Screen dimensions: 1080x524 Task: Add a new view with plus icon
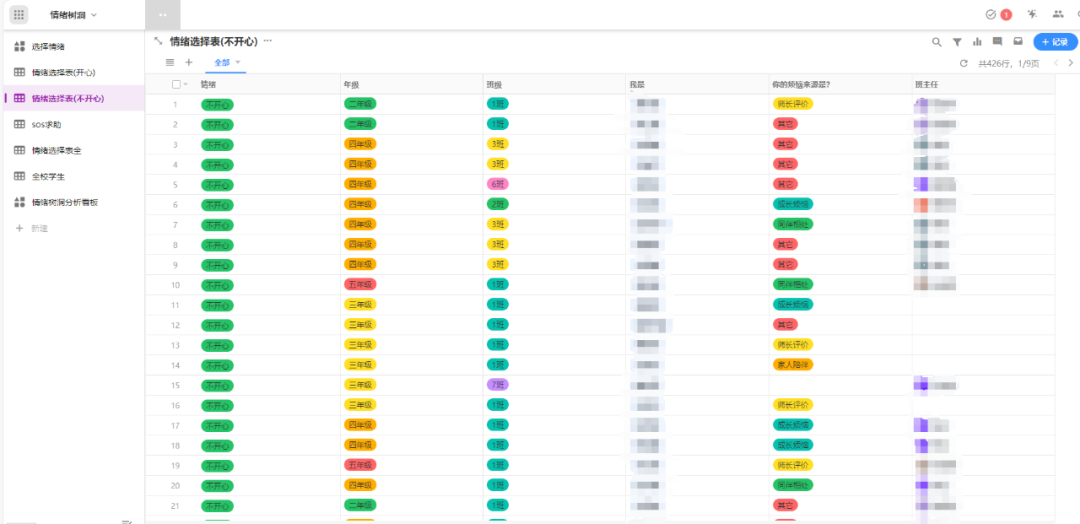189,63
